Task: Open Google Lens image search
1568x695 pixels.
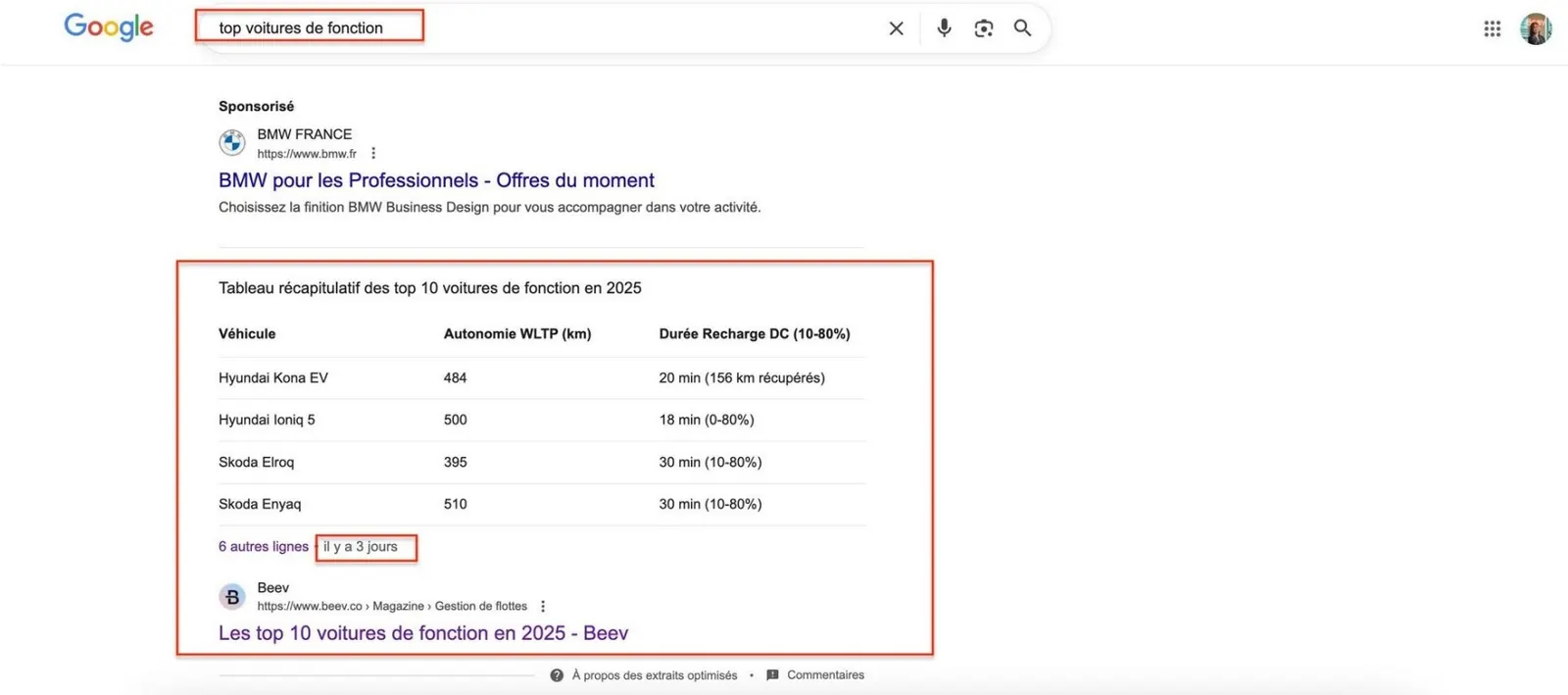Action: 984,28
